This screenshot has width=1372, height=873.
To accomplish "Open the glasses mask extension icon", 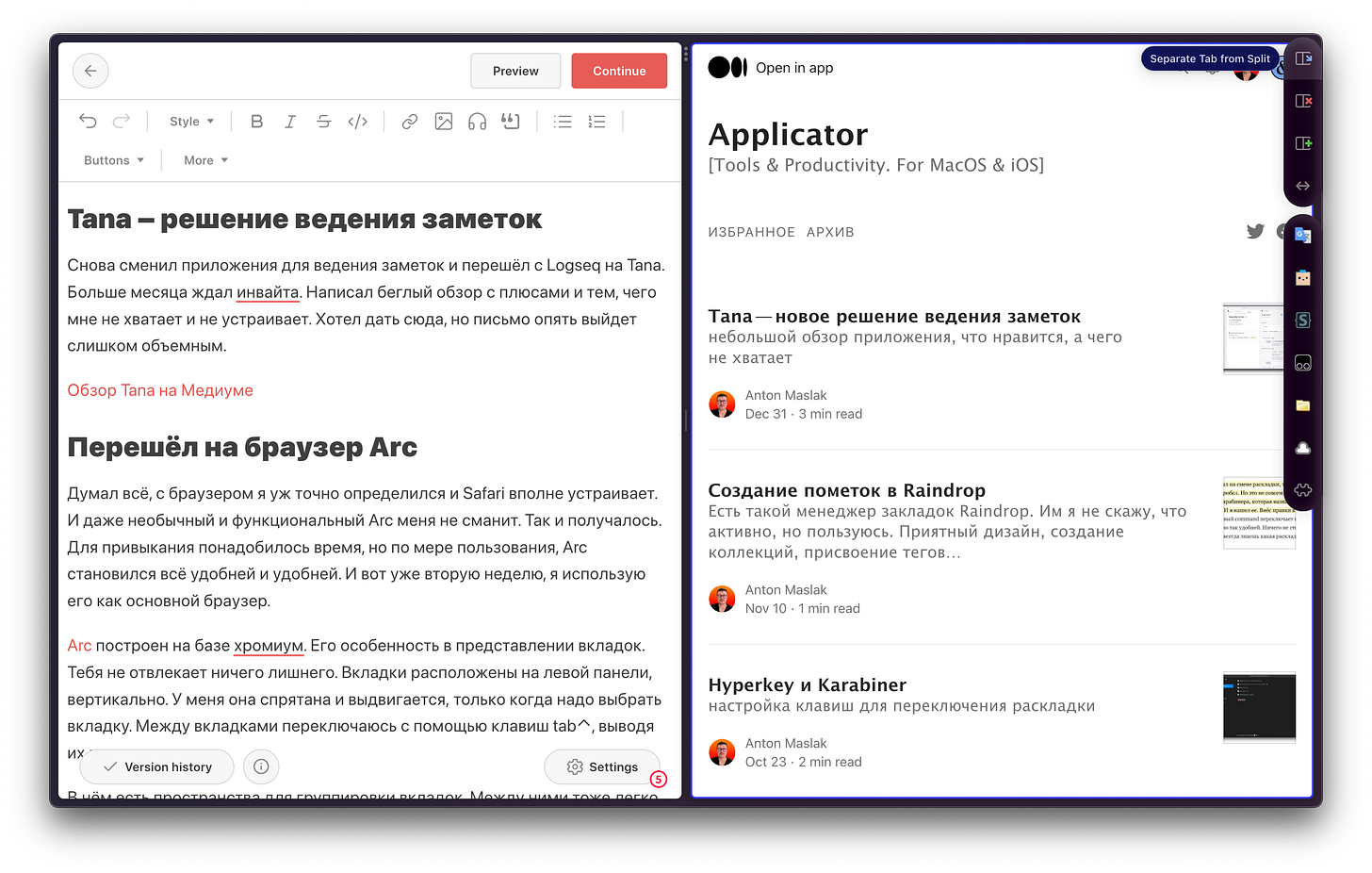I will click(1303, 363).
